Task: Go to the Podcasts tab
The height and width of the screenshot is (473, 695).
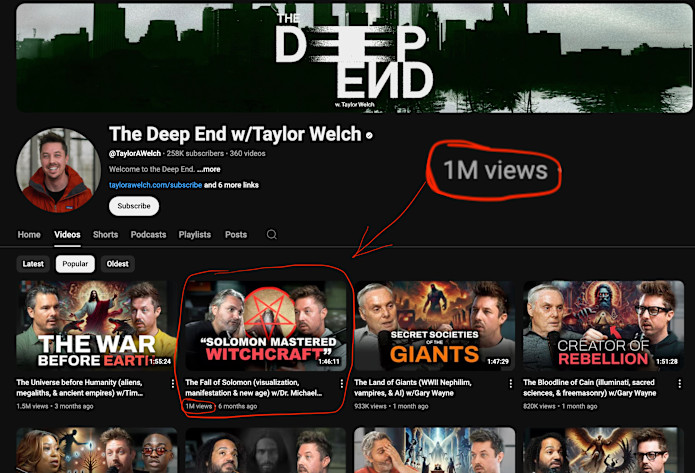Action: point(148,235)
